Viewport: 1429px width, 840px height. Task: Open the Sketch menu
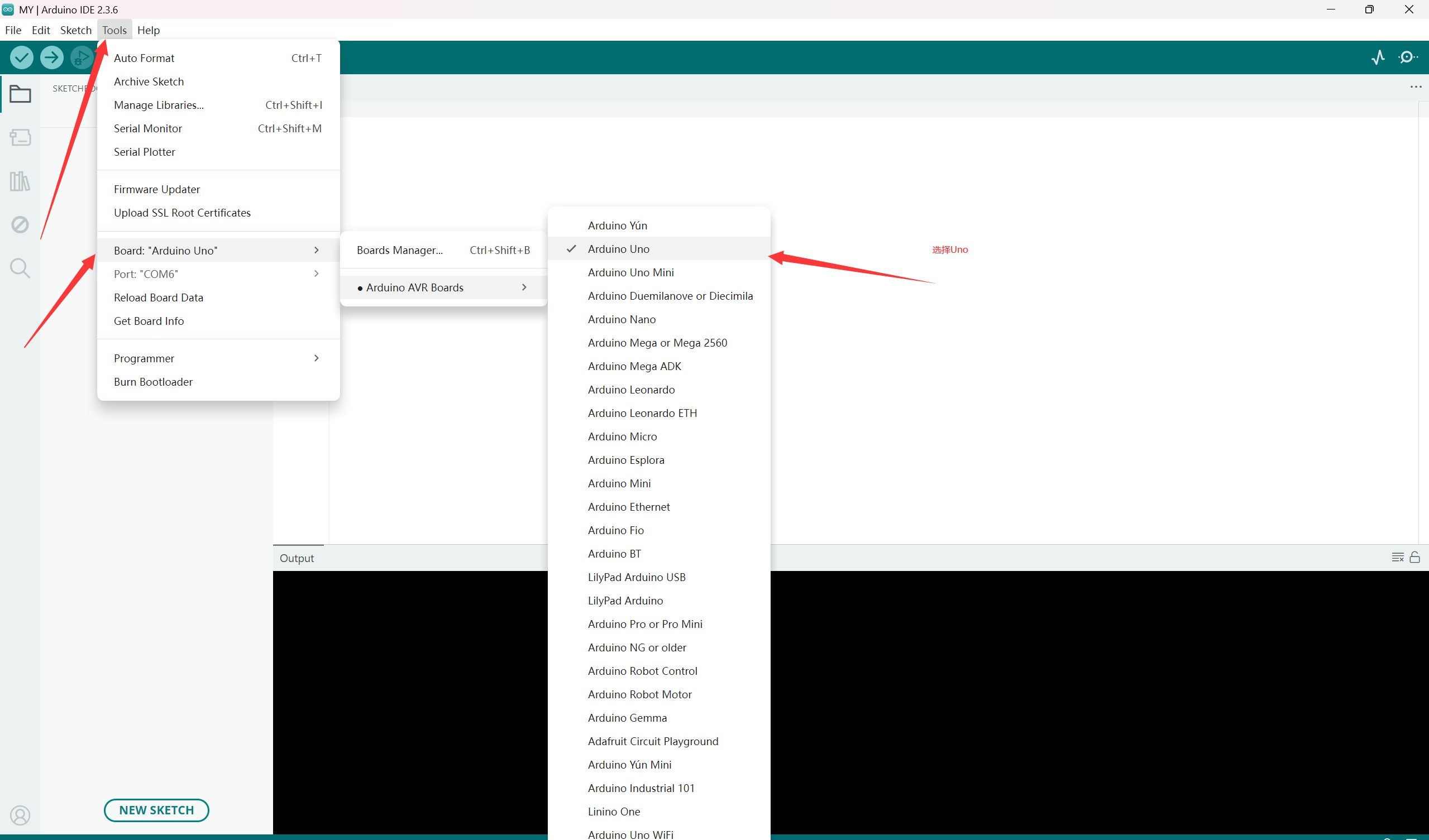pos(75,30)
